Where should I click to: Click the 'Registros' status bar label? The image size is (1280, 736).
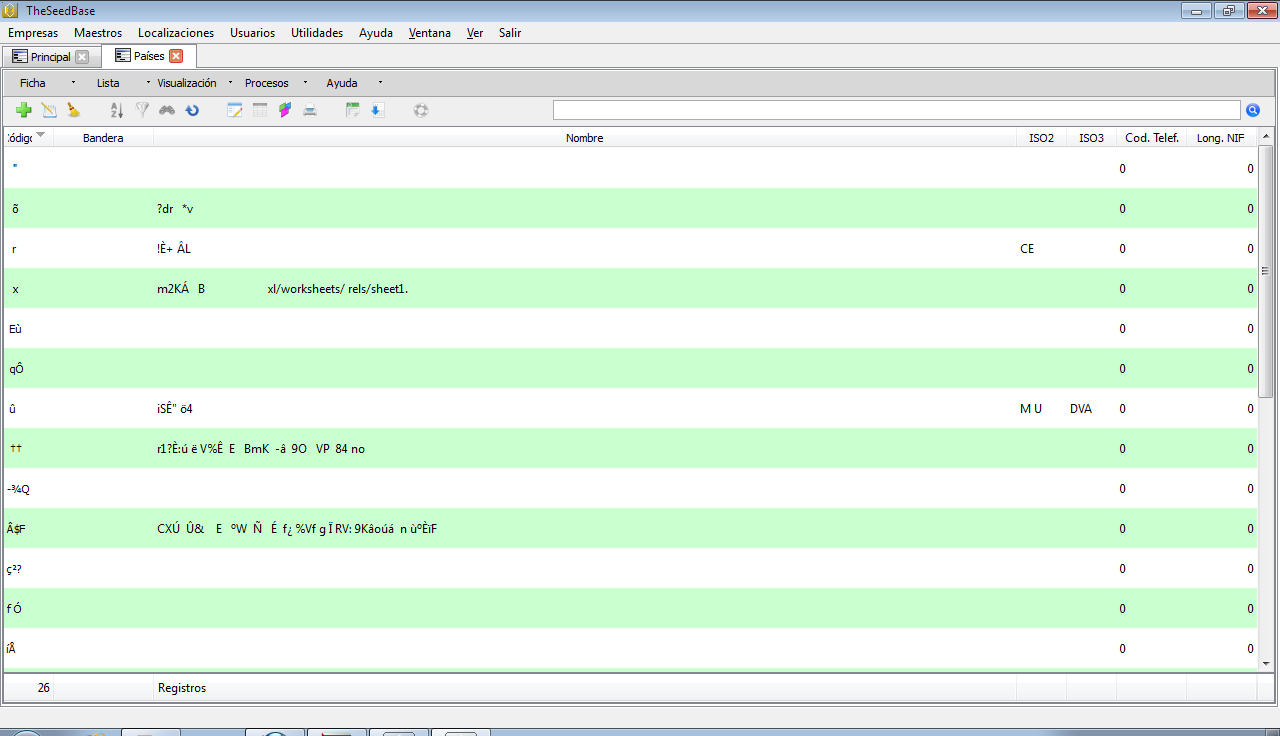182,688
